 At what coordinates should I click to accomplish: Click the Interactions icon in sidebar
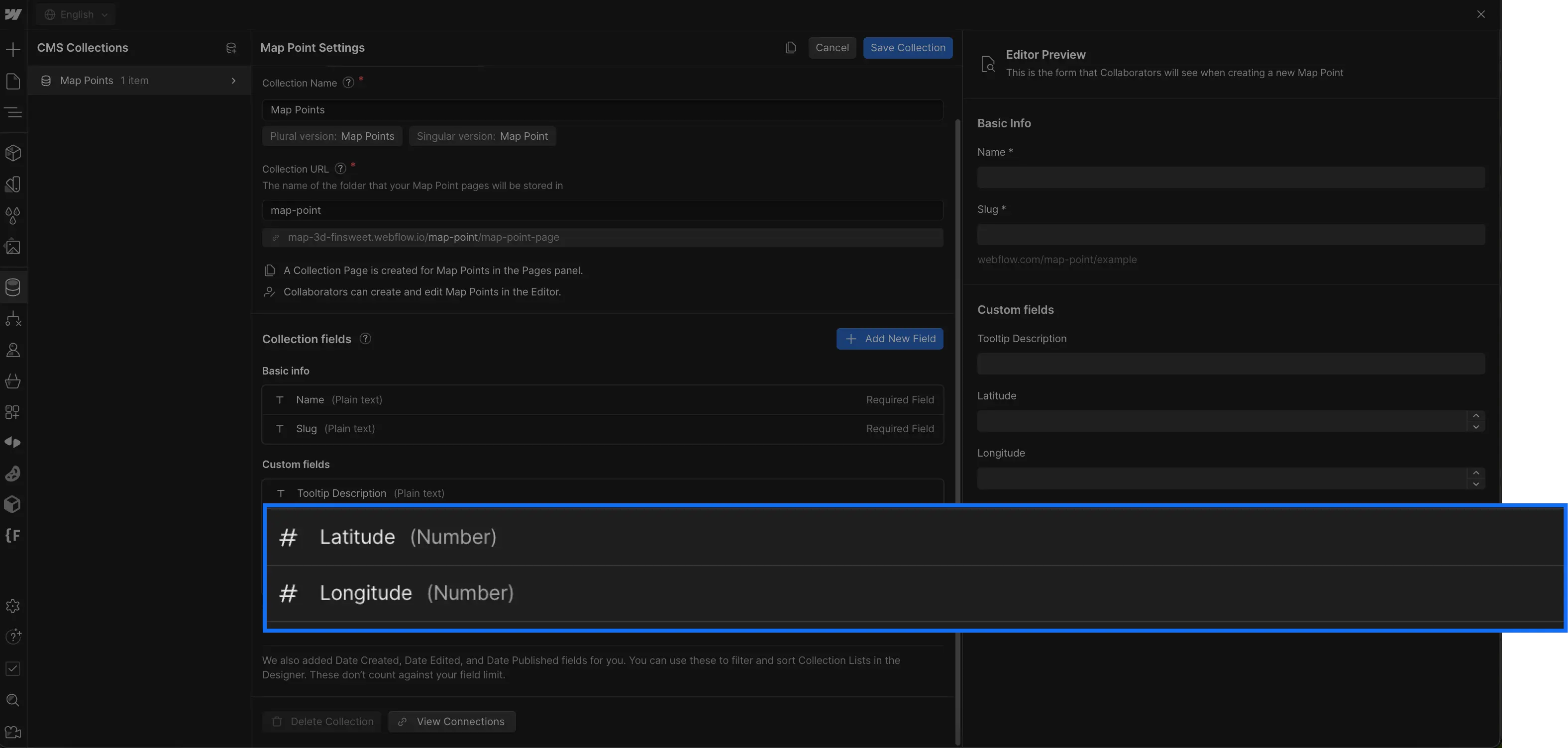[x=14, y=443]
